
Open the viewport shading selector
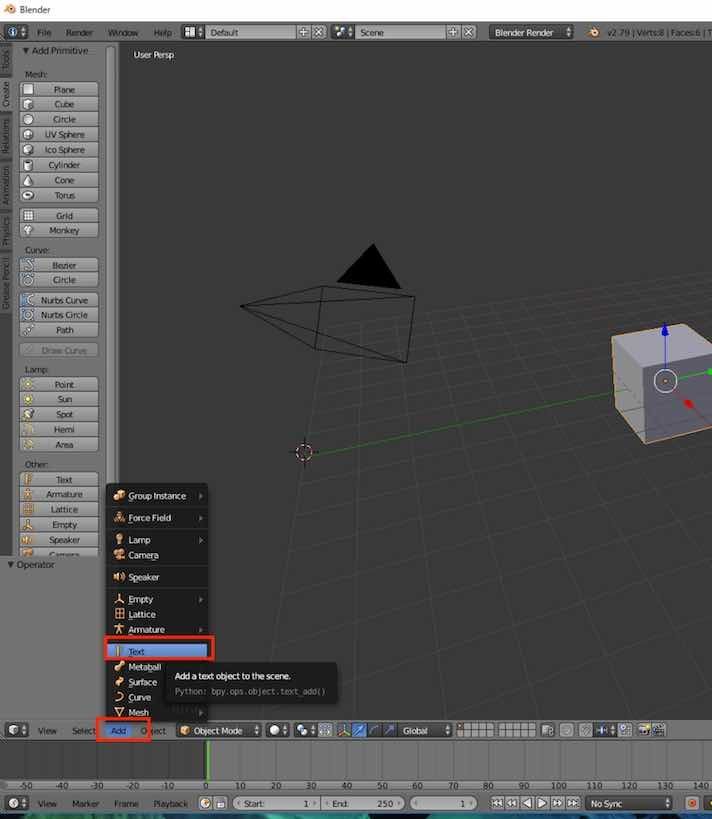pos(277,730)
